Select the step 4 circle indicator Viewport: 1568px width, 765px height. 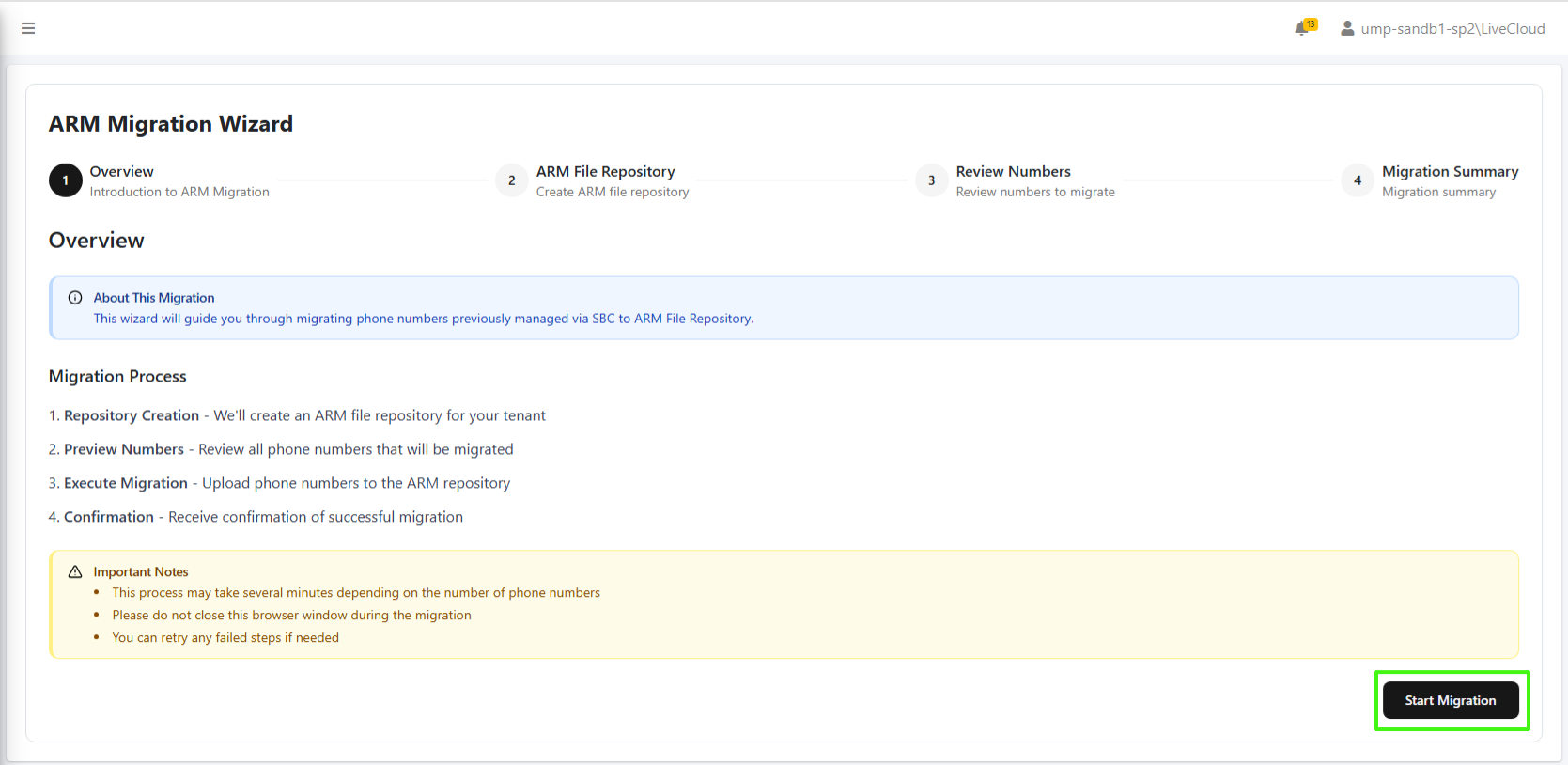(x=1358, y=180)
